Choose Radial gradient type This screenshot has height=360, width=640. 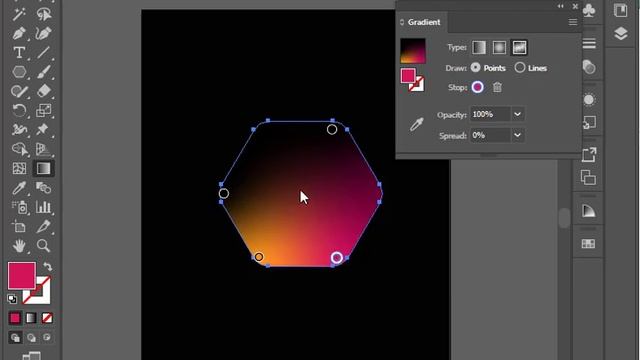pos(499,47)
